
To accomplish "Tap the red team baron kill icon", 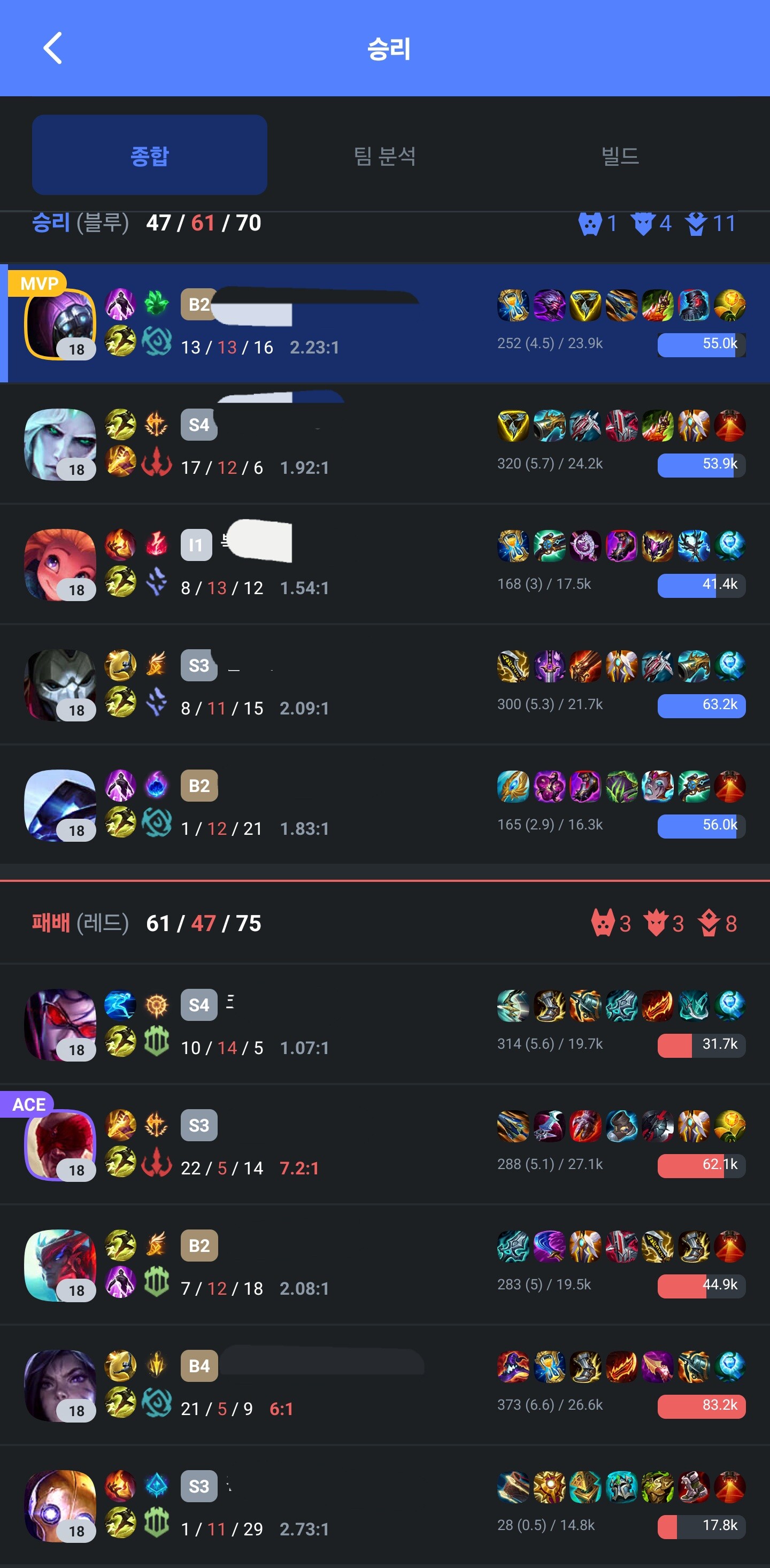I will (603, 924).
